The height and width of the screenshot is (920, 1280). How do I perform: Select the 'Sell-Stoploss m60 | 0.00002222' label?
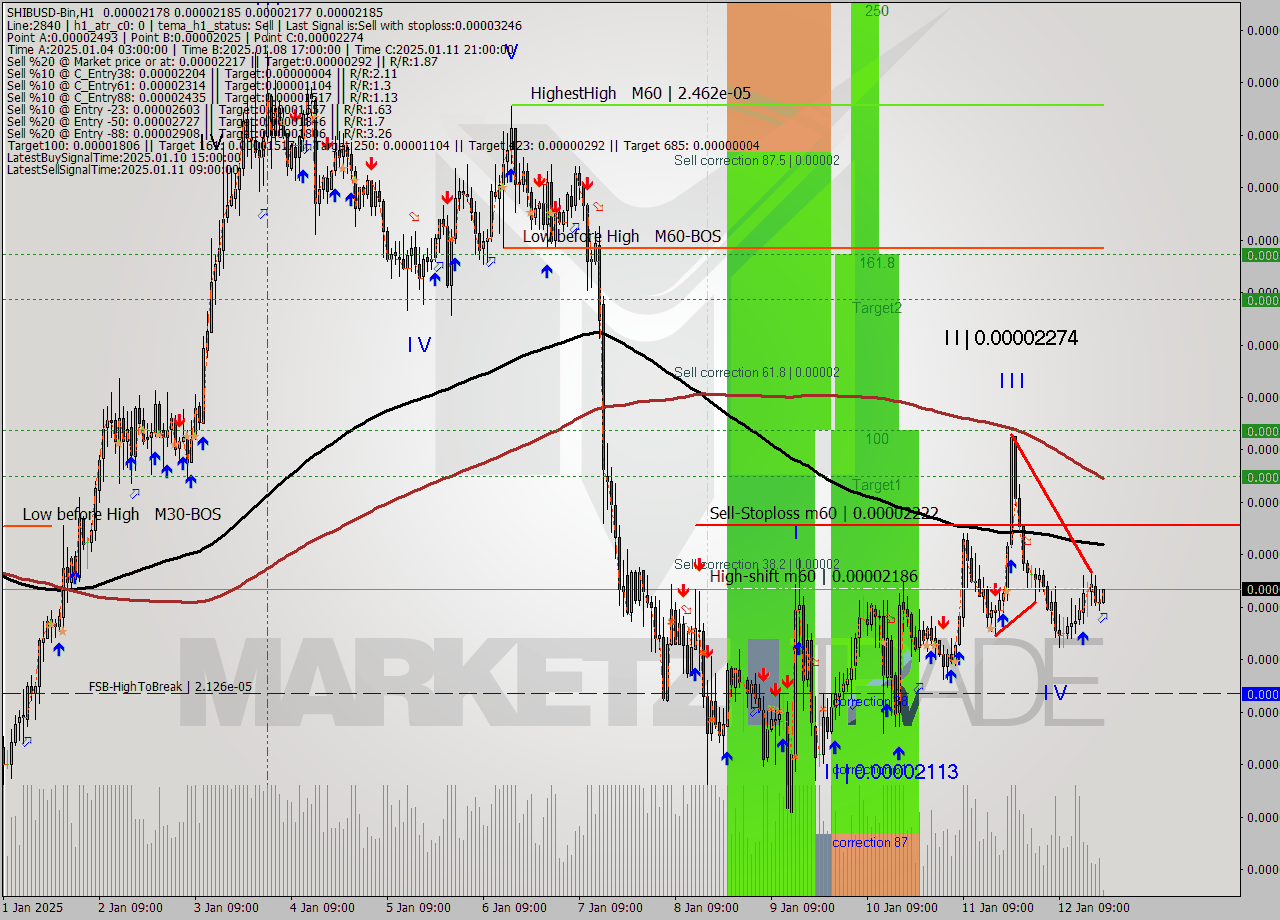pyautogui.click(x=824, y=514)
